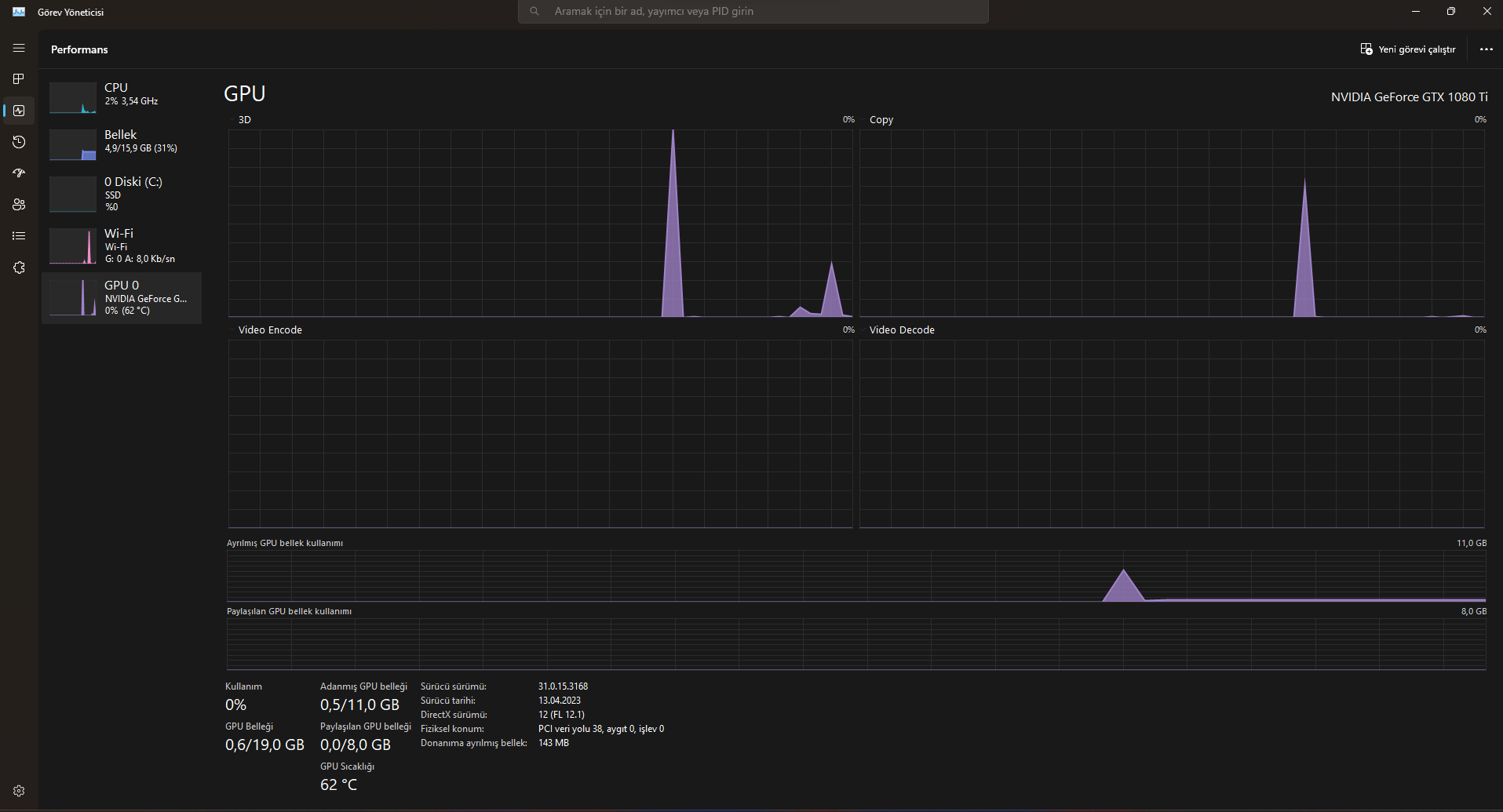Click the dedicated GPU memory '0,5/11,0 GB' value
Screen dimensions: 1503x812
[359, 705]
